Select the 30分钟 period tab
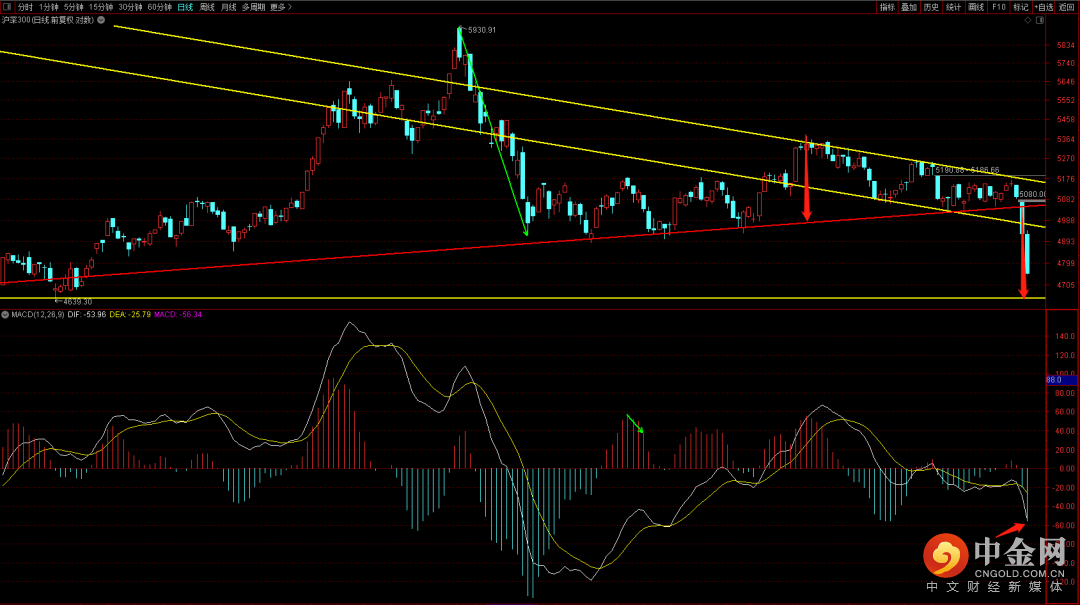Image resolution: width=1080 pixels, height=605 pixels. tap(130, 7)
